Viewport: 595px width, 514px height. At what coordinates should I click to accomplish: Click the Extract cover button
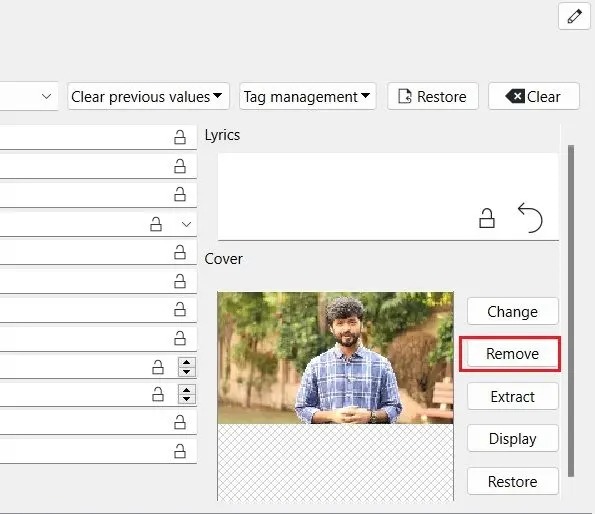coord(513,396)
